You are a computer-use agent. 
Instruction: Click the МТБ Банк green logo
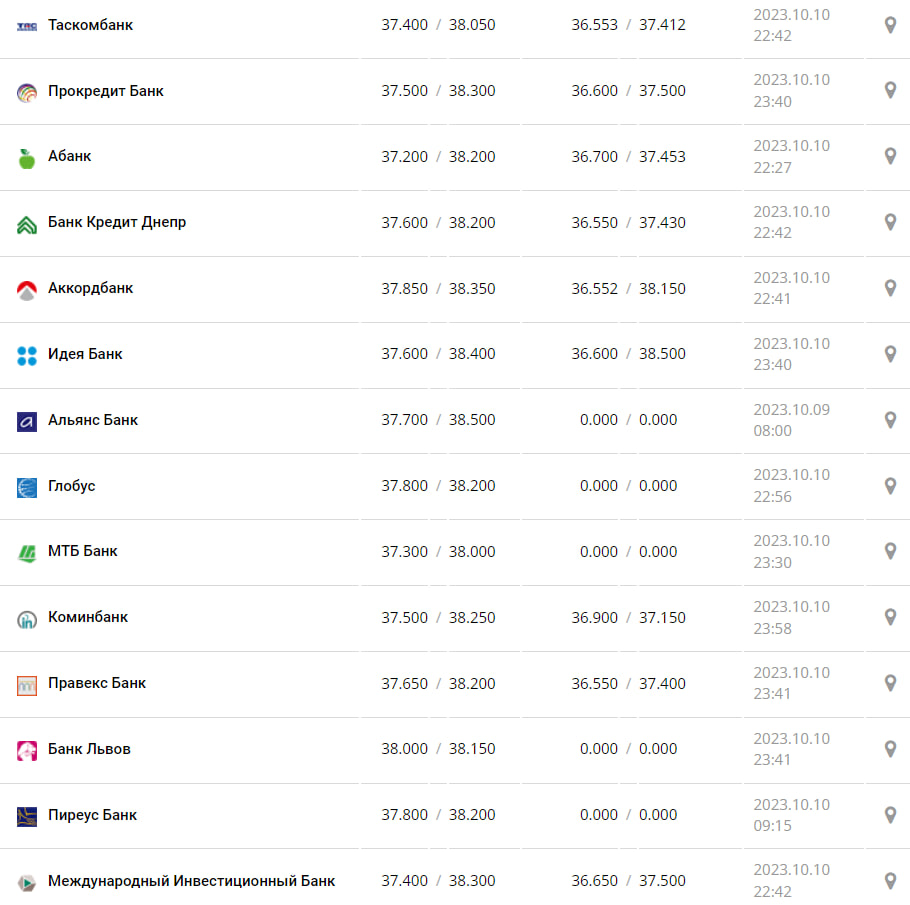click(x=27, y=552)
